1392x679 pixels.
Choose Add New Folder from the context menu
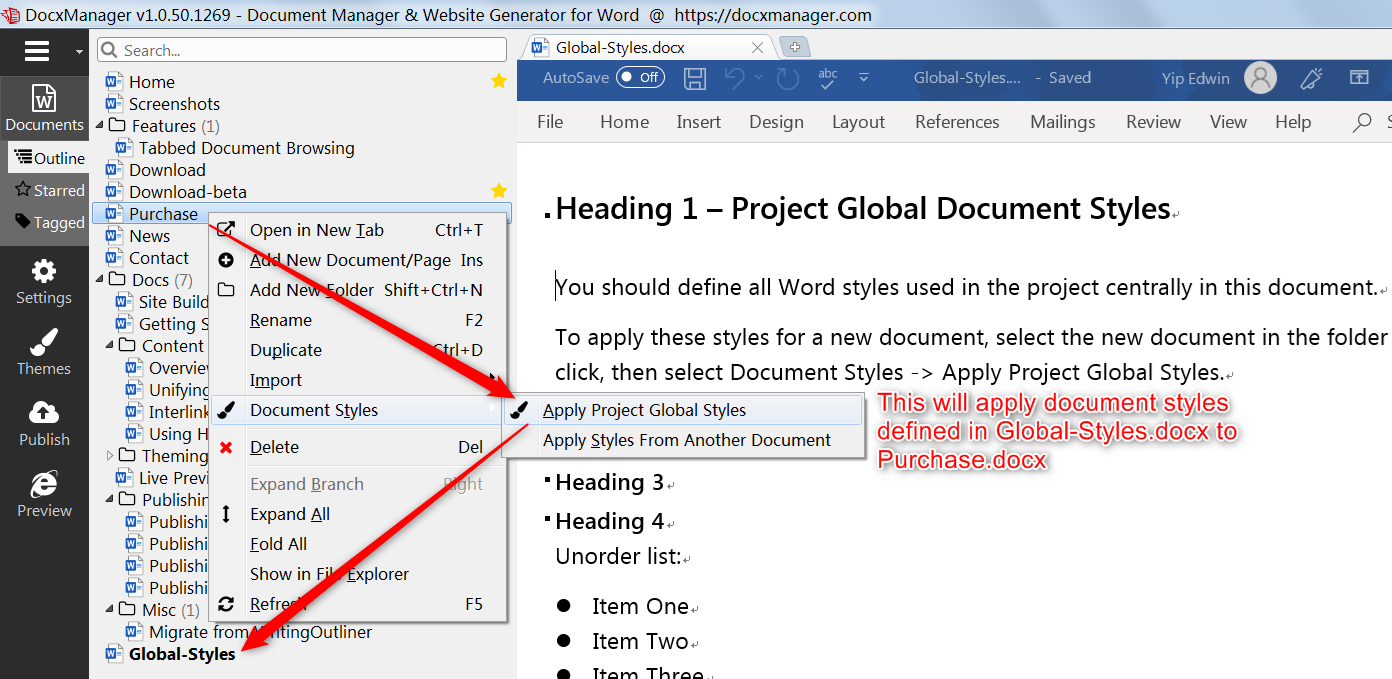358,290
